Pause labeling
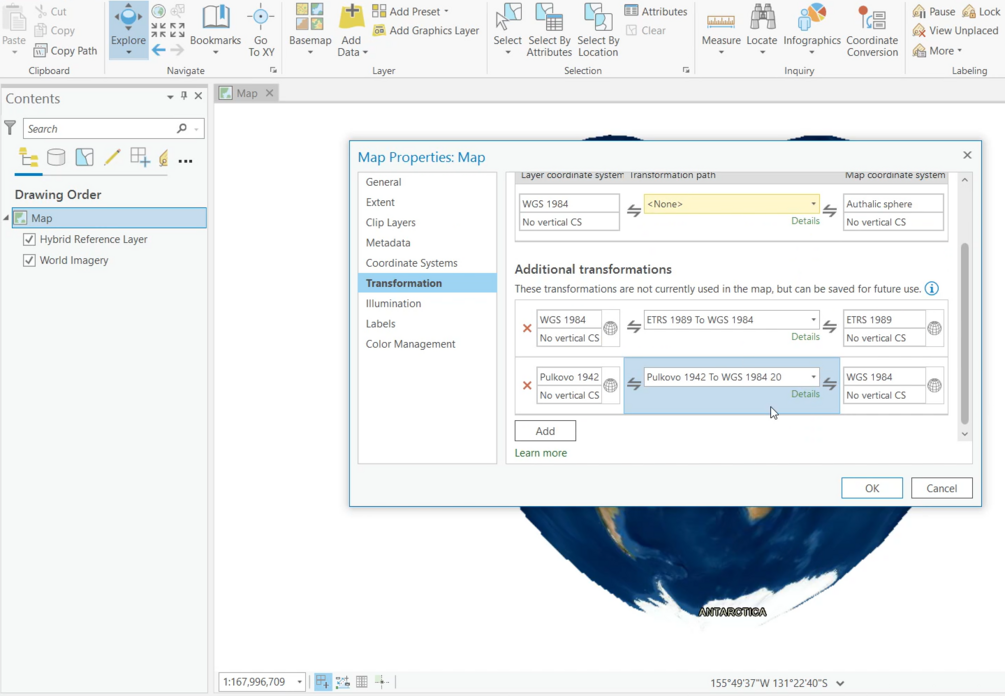Screen dimensions: 1005x696 click(934, 11)
